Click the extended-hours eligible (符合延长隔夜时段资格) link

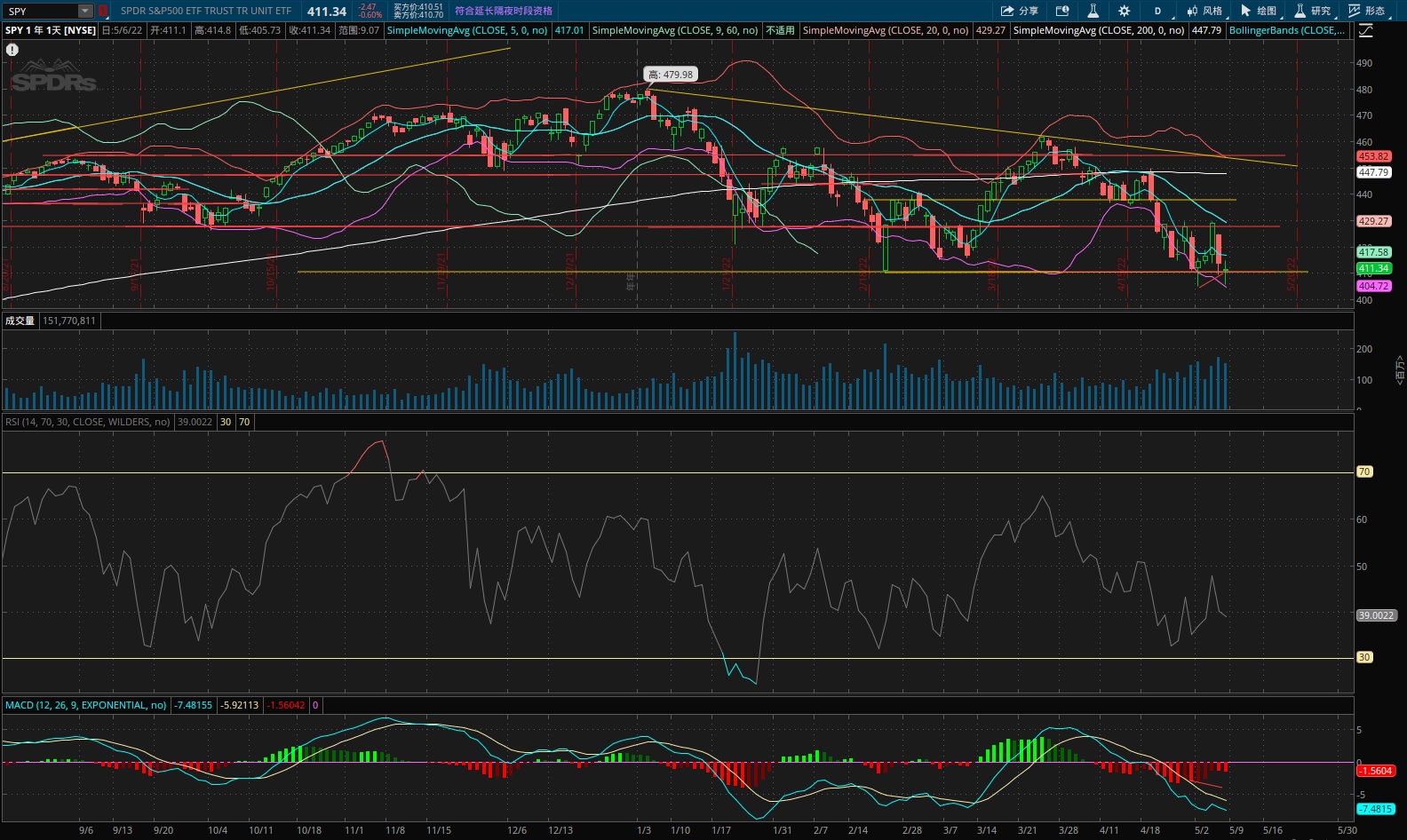point(504,11)
